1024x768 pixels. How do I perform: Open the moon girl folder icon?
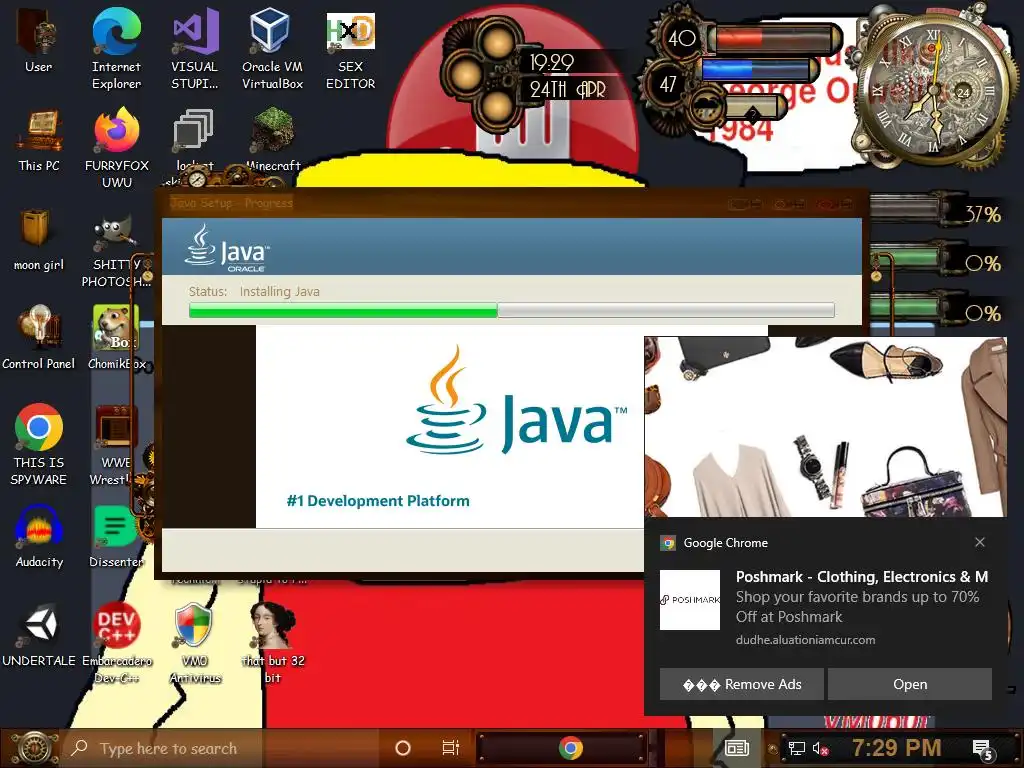coord(39,238)
